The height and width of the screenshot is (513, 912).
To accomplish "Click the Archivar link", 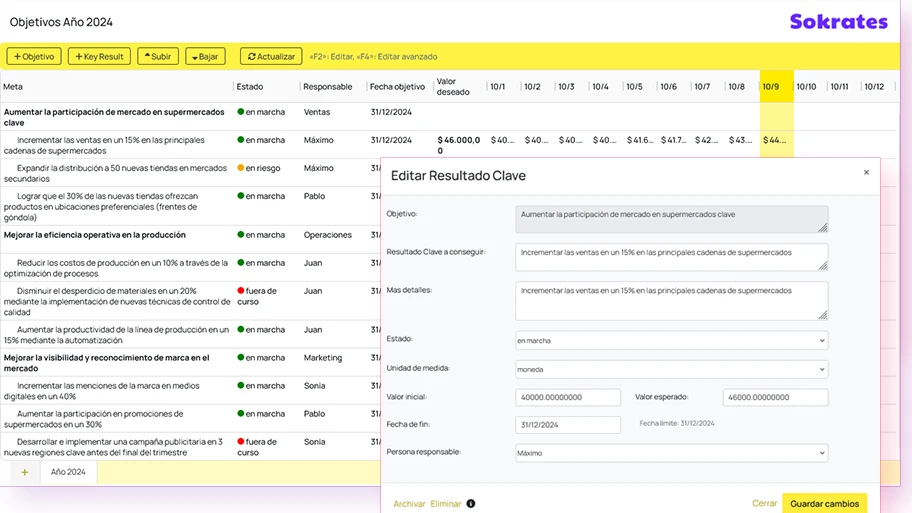I will pos(409,504).
